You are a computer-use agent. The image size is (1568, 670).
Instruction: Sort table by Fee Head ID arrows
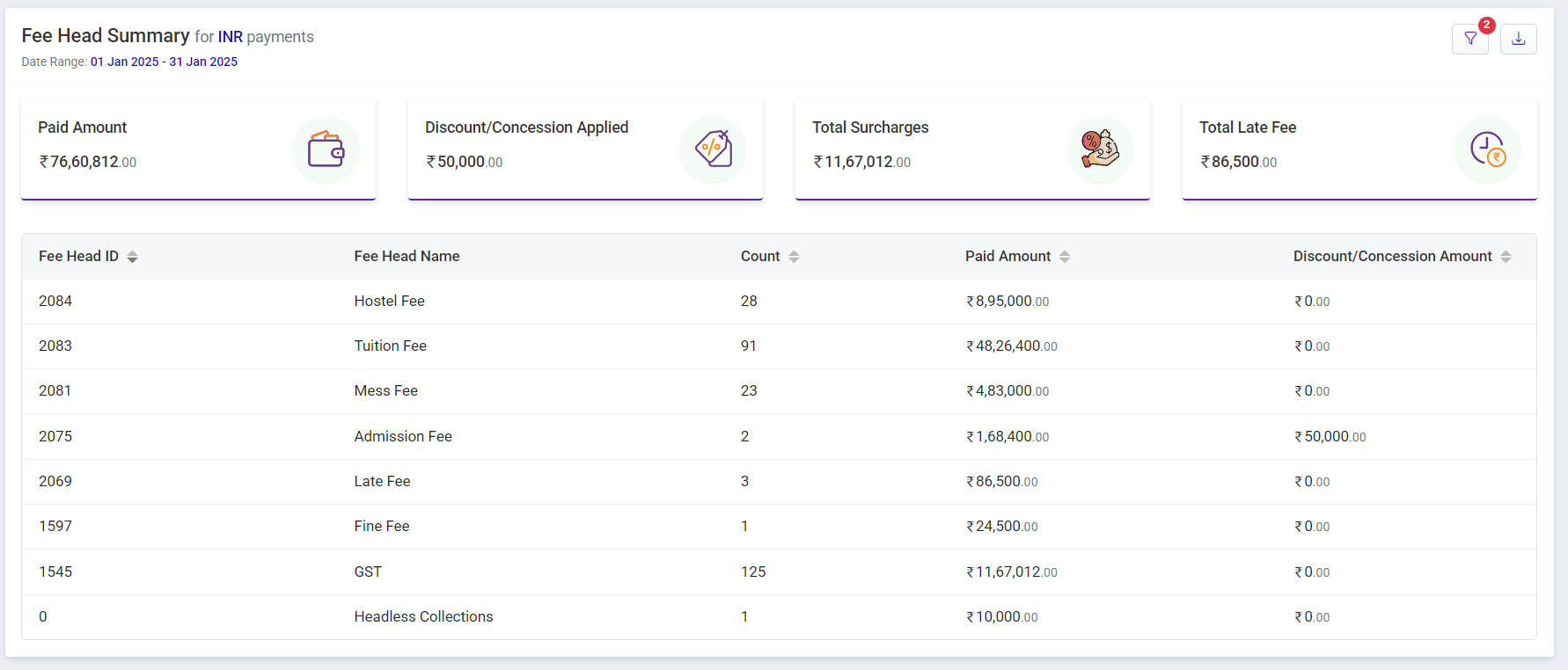click(x=133, y=257)
